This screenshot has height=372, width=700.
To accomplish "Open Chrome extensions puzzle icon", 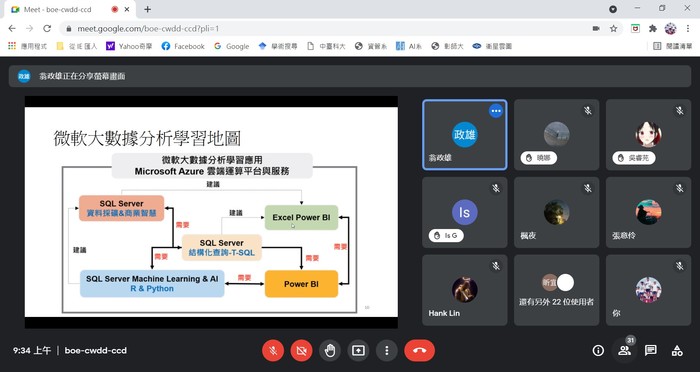I will point(653,29).
